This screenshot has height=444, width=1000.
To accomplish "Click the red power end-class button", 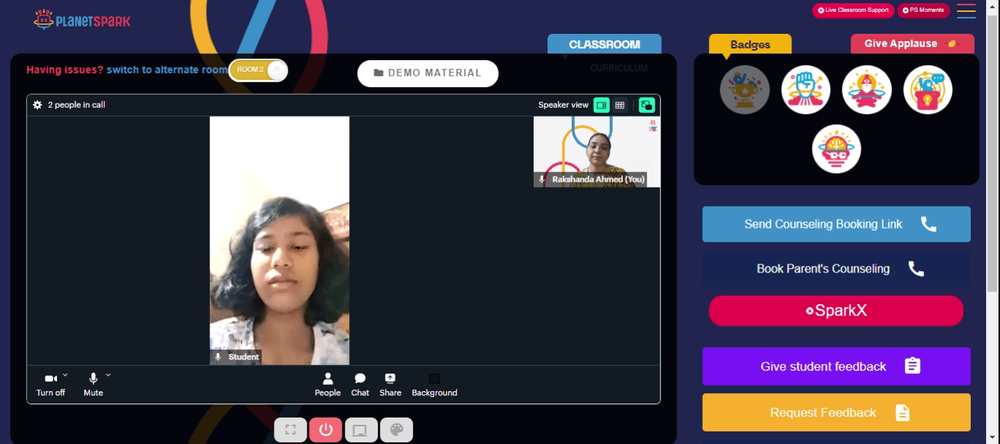I will pyautogui.click(x=326, y=430).
